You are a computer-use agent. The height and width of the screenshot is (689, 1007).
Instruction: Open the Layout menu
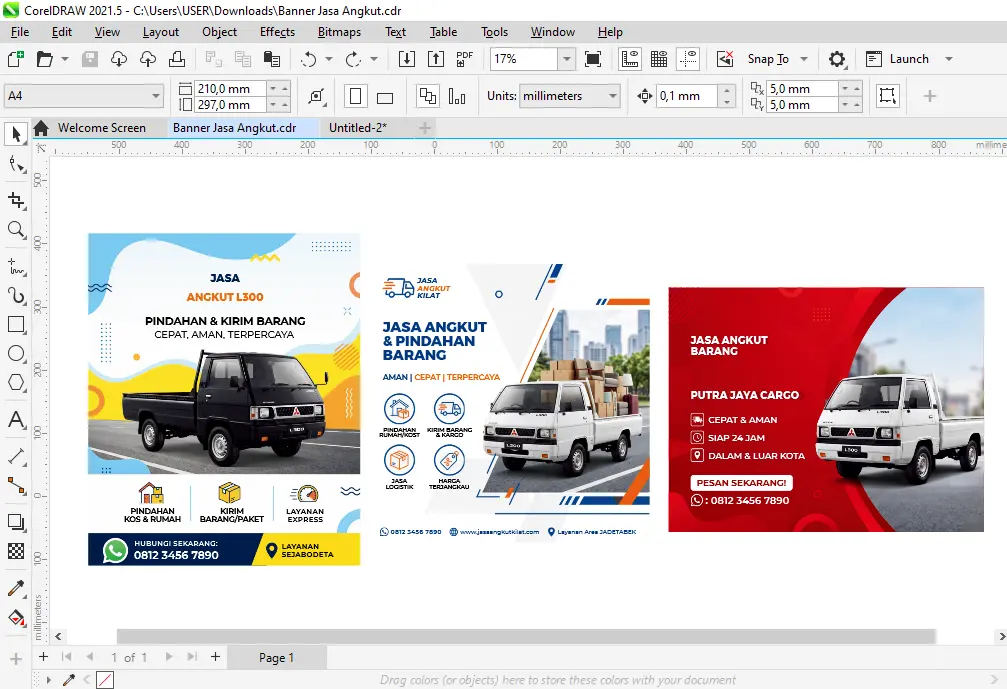(161, 32)
